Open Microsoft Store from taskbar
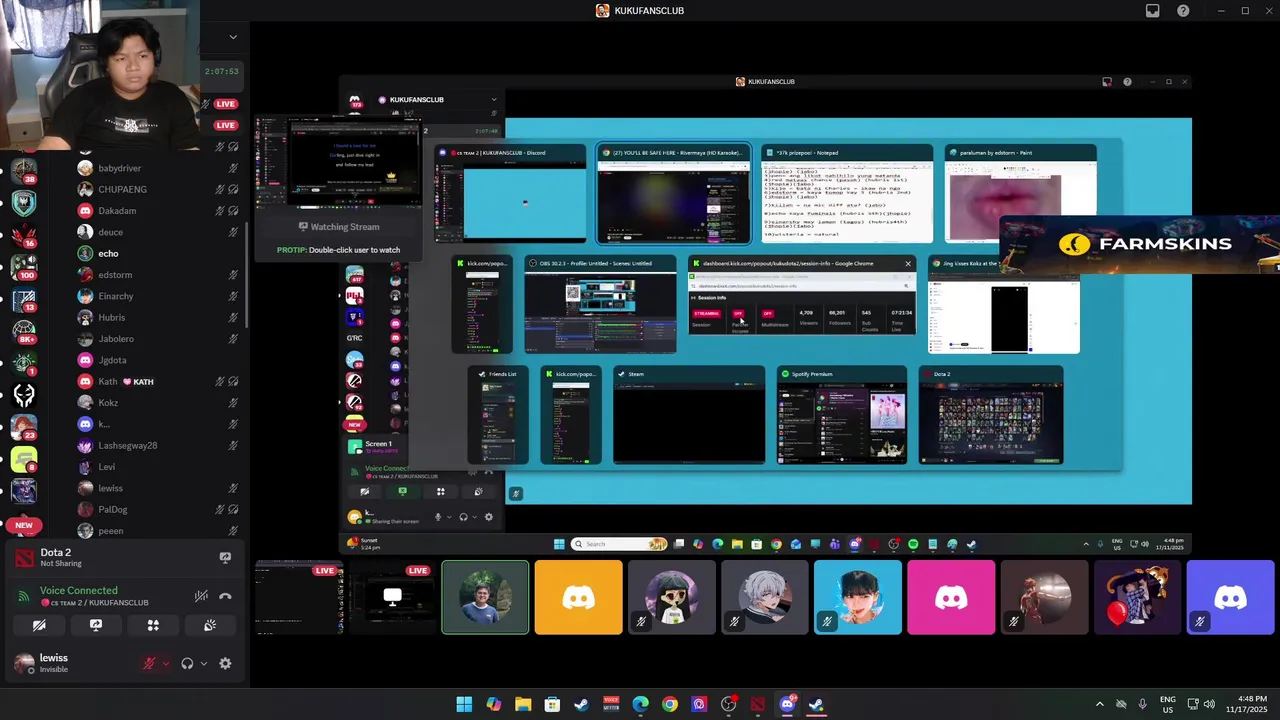The width and height of the screenshot is (1280, 720). [552, 704]
